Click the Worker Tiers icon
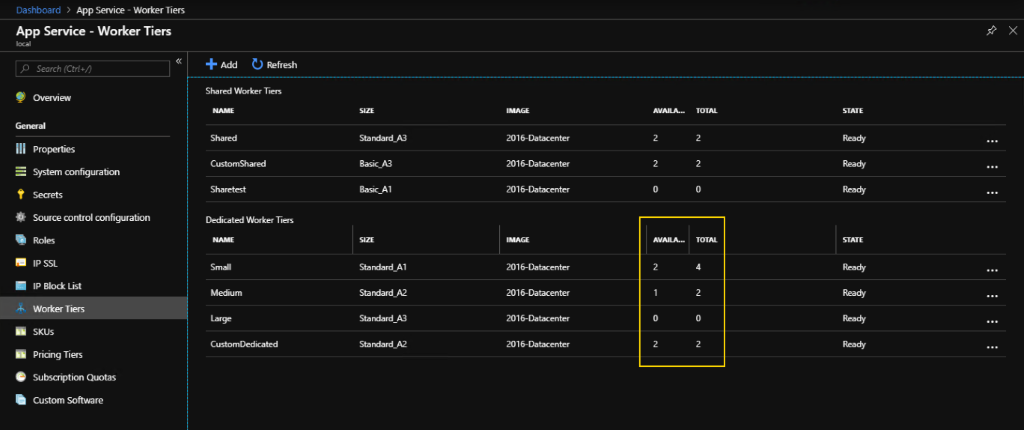Screen dimensions: 1024x430 (x=21, y=308)
